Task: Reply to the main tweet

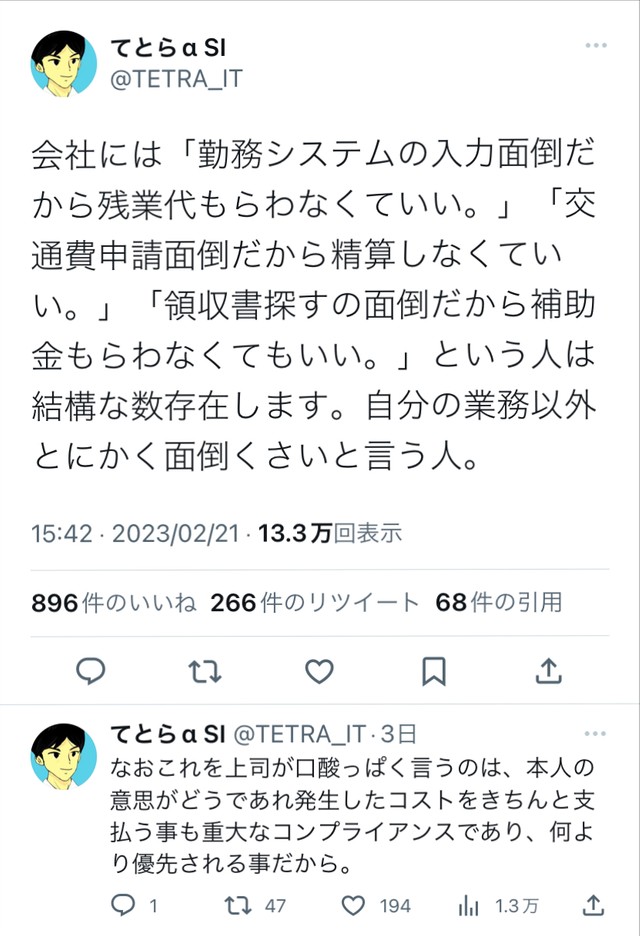Action: (x=91, y=672)
